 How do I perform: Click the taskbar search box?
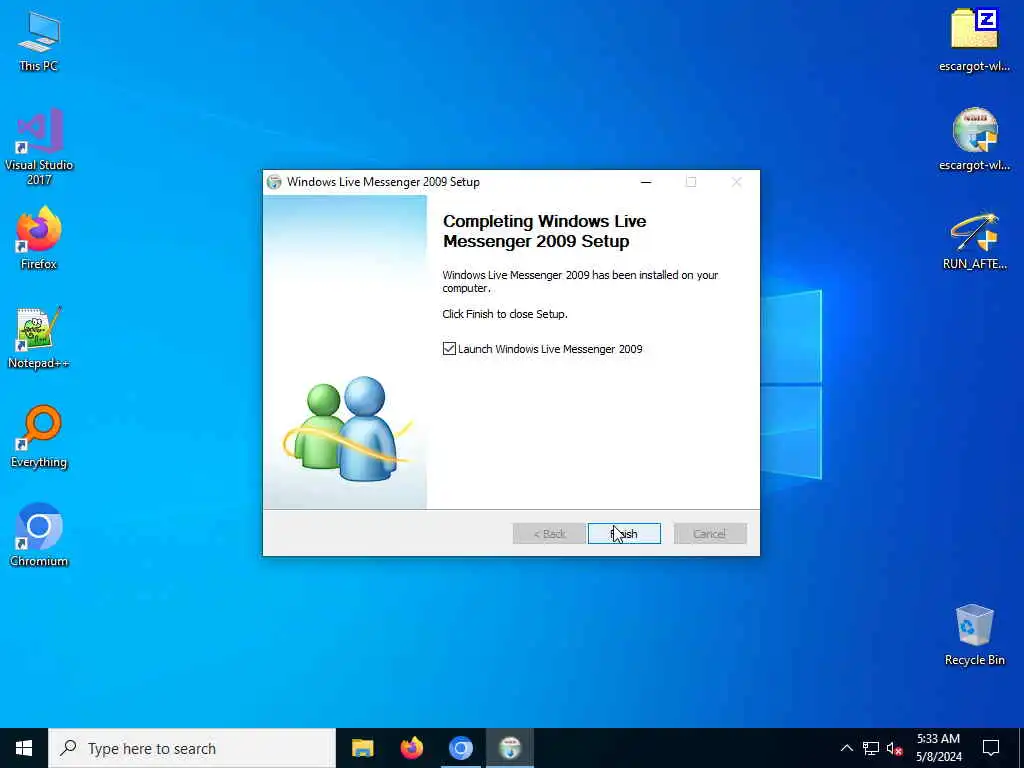click(x=192, y=748)
